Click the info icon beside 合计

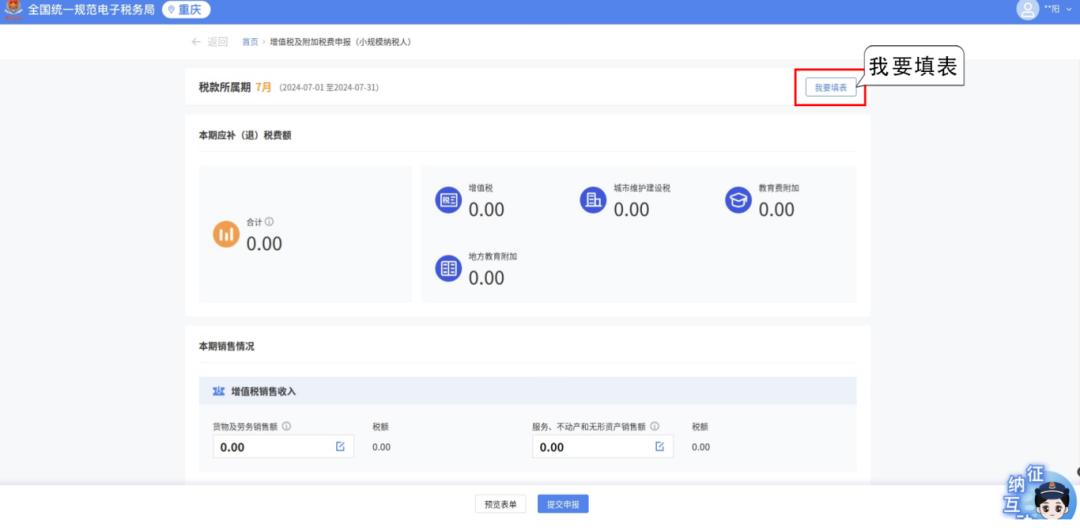269,222
